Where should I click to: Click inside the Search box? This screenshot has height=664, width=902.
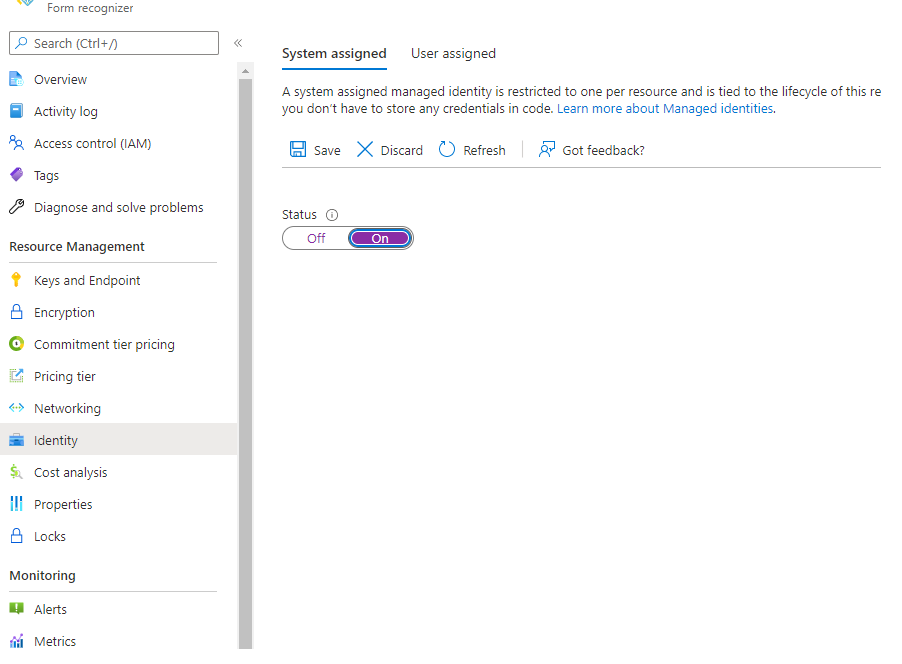[x=113, y=43]
